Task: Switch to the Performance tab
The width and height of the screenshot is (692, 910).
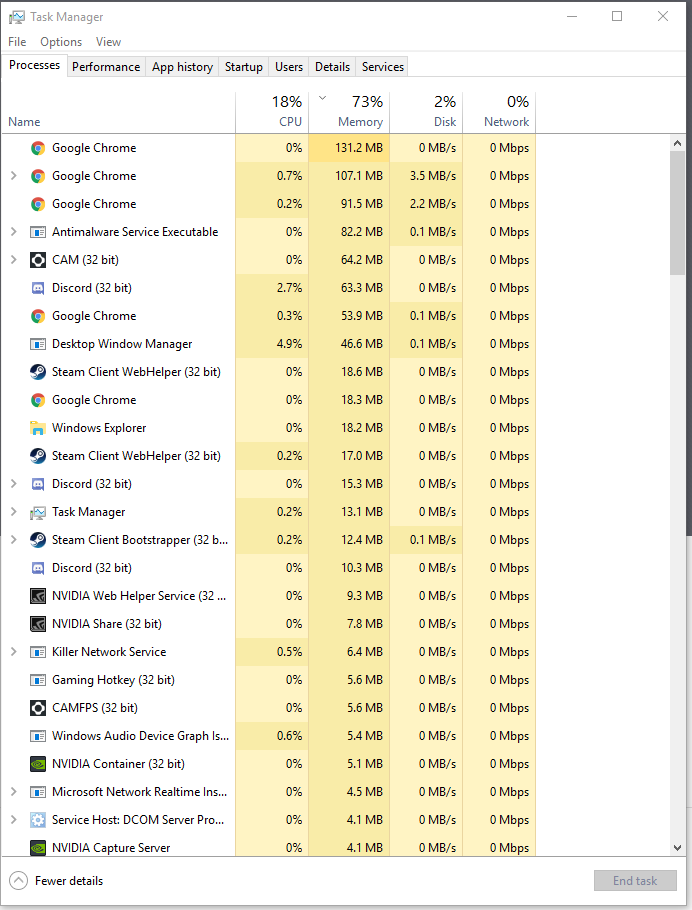Action: coord(106,67)
